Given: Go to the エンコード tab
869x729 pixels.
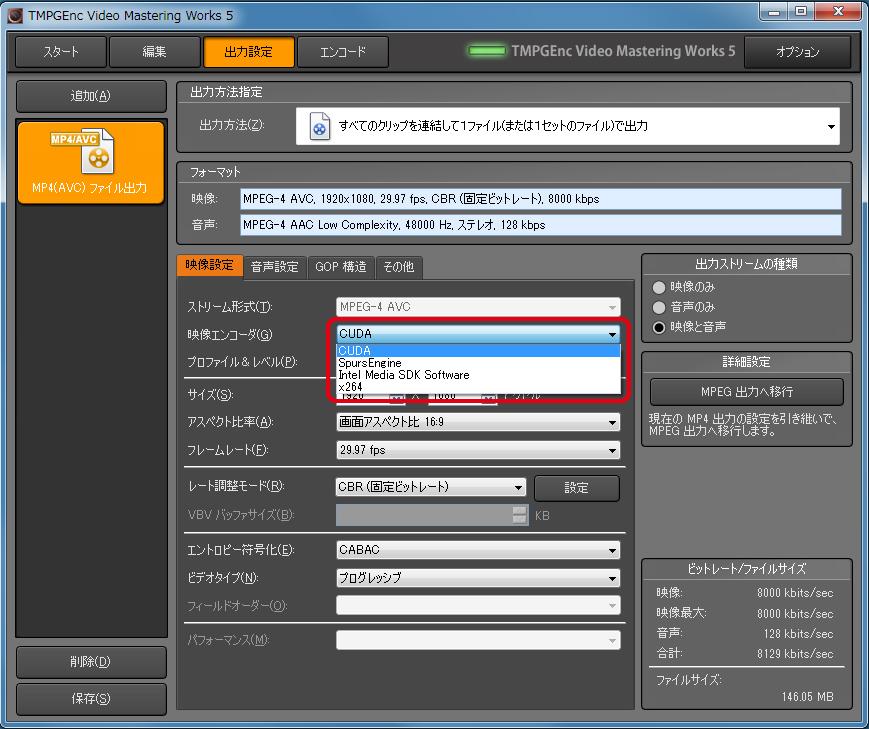Looking at the screenshot, I should pyautogui.click(x=343, y=52).
